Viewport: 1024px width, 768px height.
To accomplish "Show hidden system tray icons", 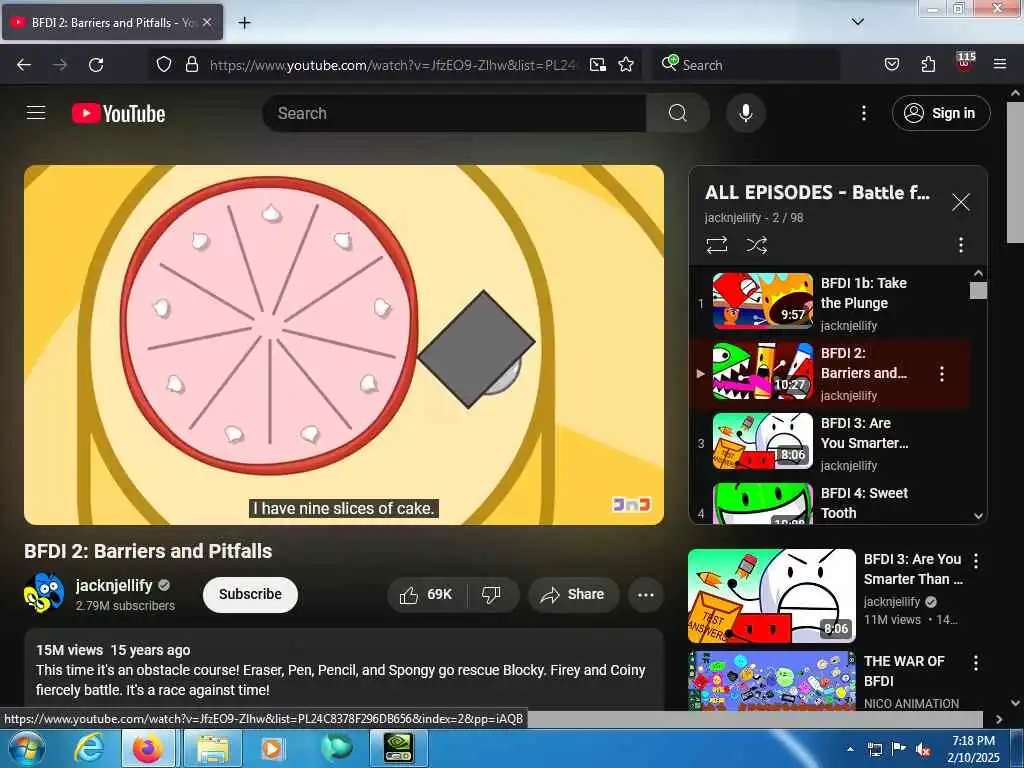I will (850, 749).
